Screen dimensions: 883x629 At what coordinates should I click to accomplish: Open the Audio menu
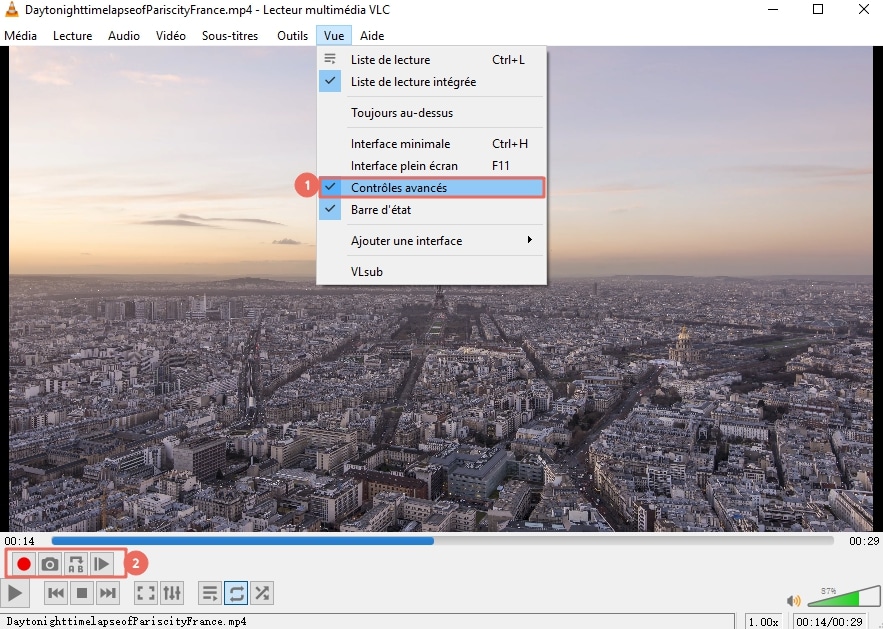click(124, 35)
